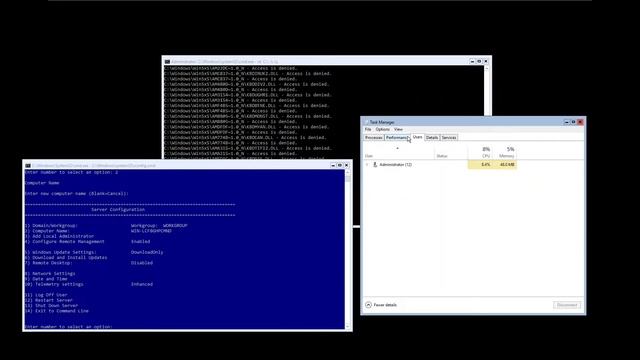Viewport: 640px width, 360px height.
Task: Switch to the Processes tab
Action: (x=373, y=138)
